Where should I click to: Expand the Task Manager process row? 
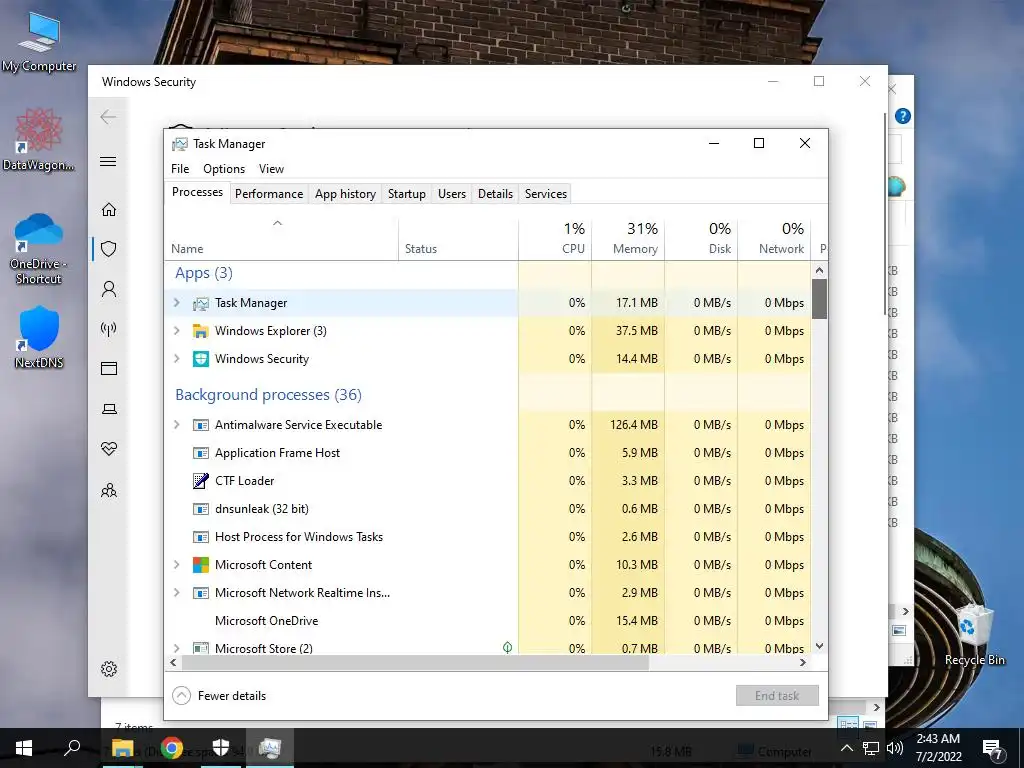(x=176, y=303)
